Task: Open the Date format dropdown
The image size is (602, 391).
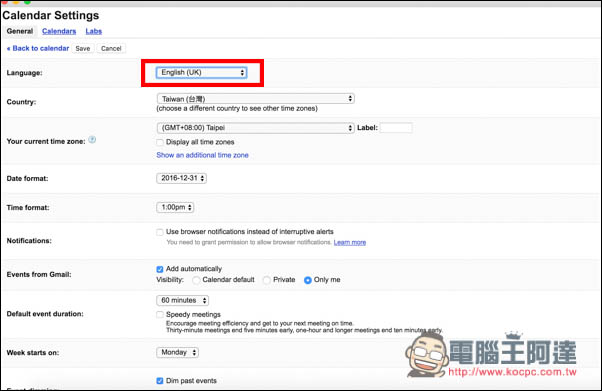Action: [182, 178]
